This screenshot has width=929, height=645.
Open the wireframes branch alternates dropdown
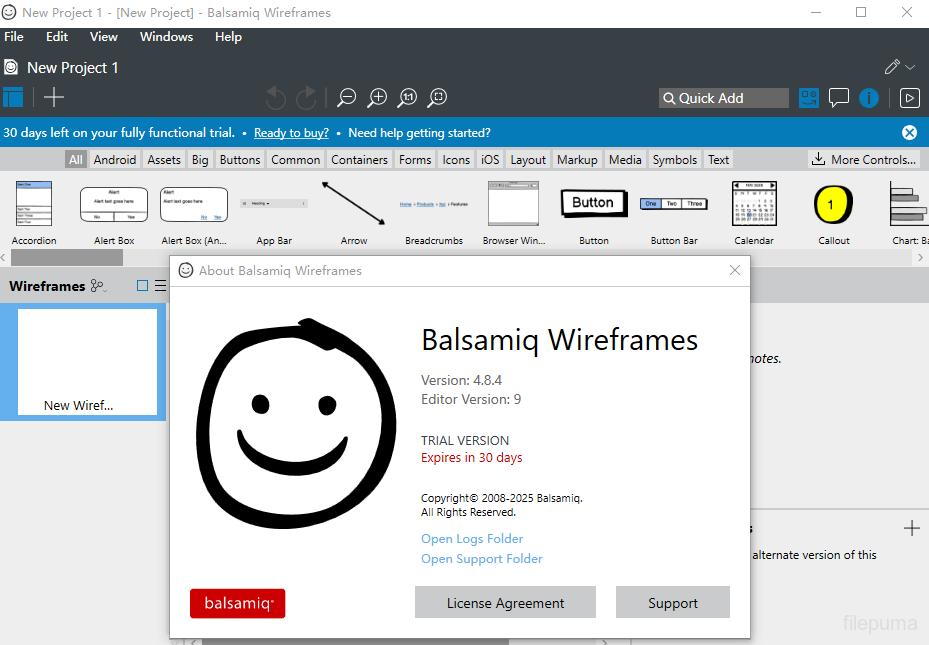(x=98, y=286)
